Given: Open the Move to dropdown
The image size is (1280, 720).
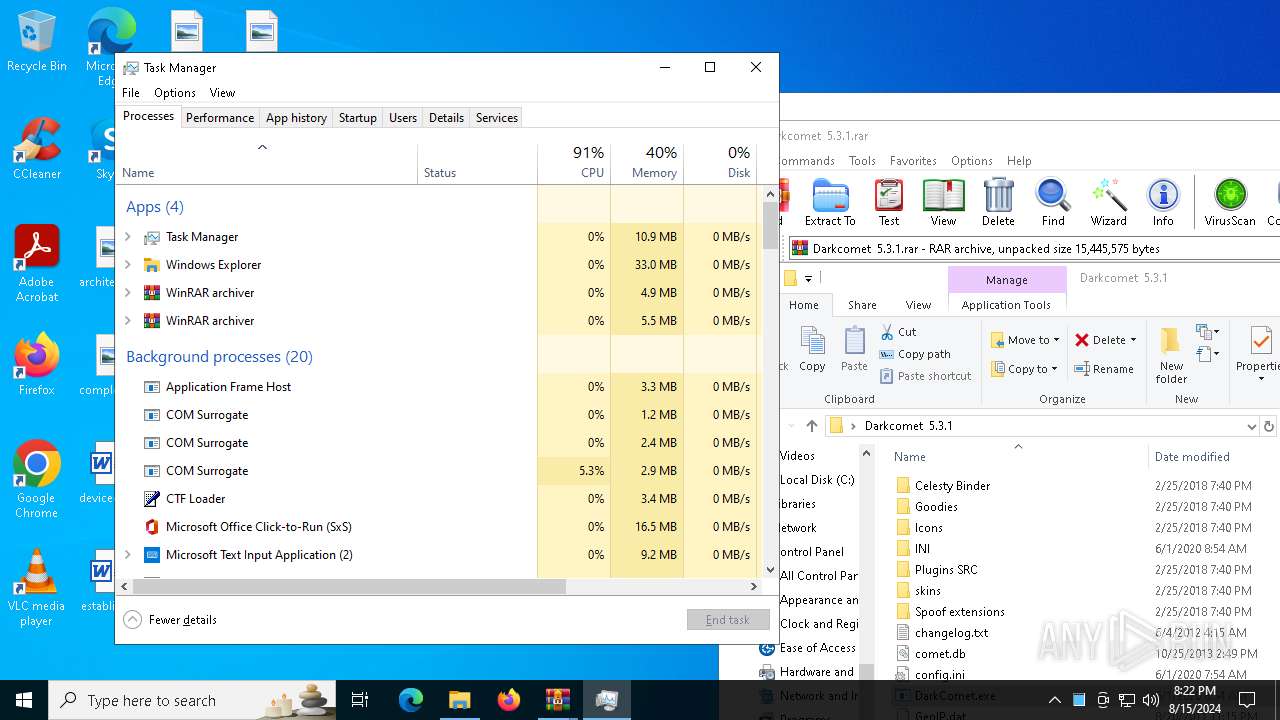Looking at the screenshot, I should coord(1025,340).
